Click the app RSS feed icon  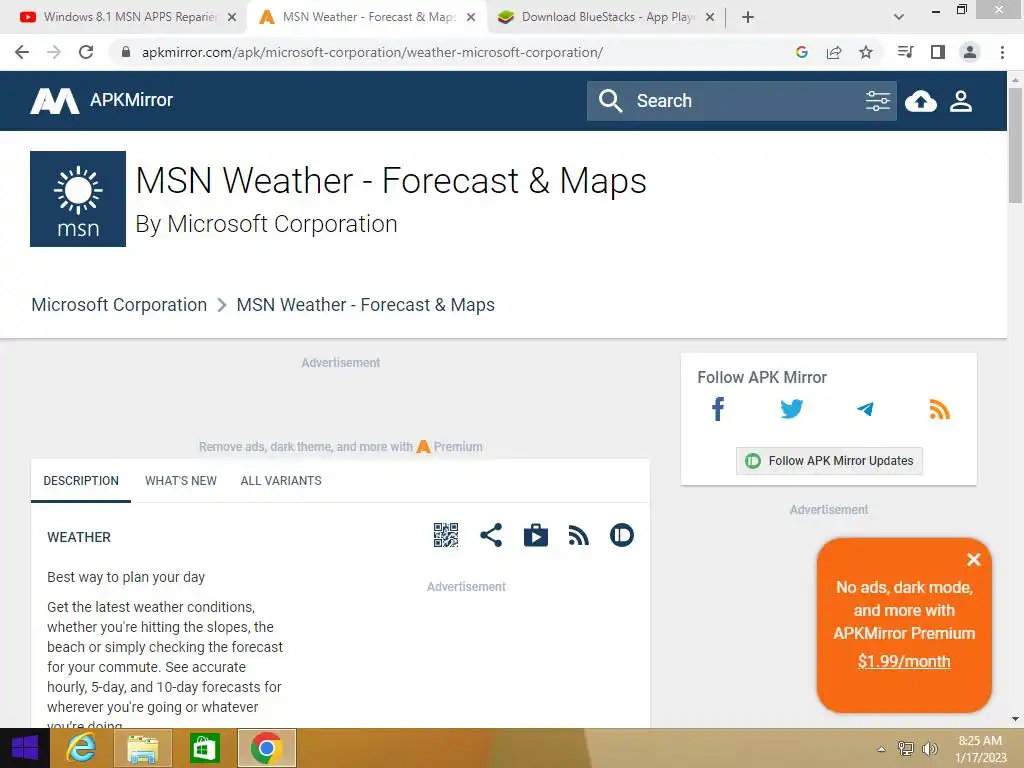pyautogui.click(x=579, y=535)
